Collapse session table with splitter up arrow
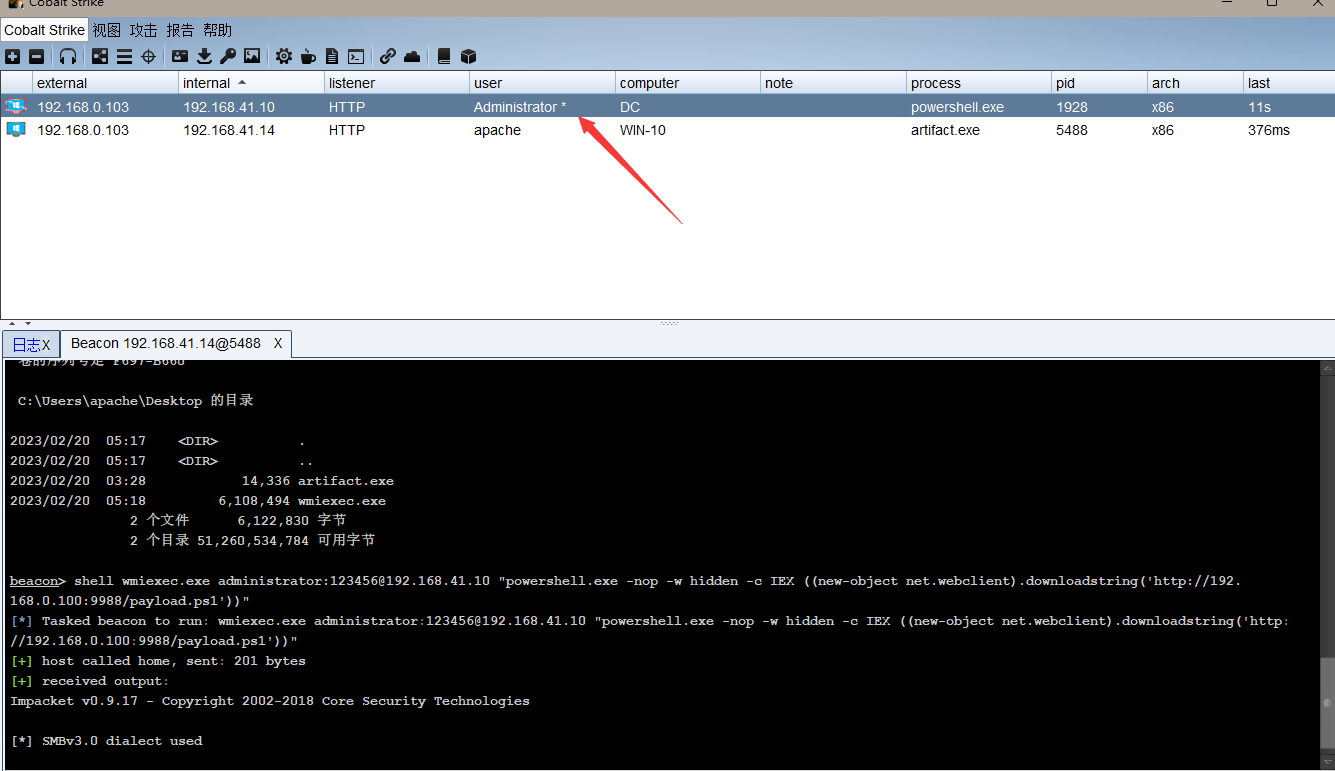Image resolution: width=1335 pixels, height=771 pixels. [x=13, y=323]
